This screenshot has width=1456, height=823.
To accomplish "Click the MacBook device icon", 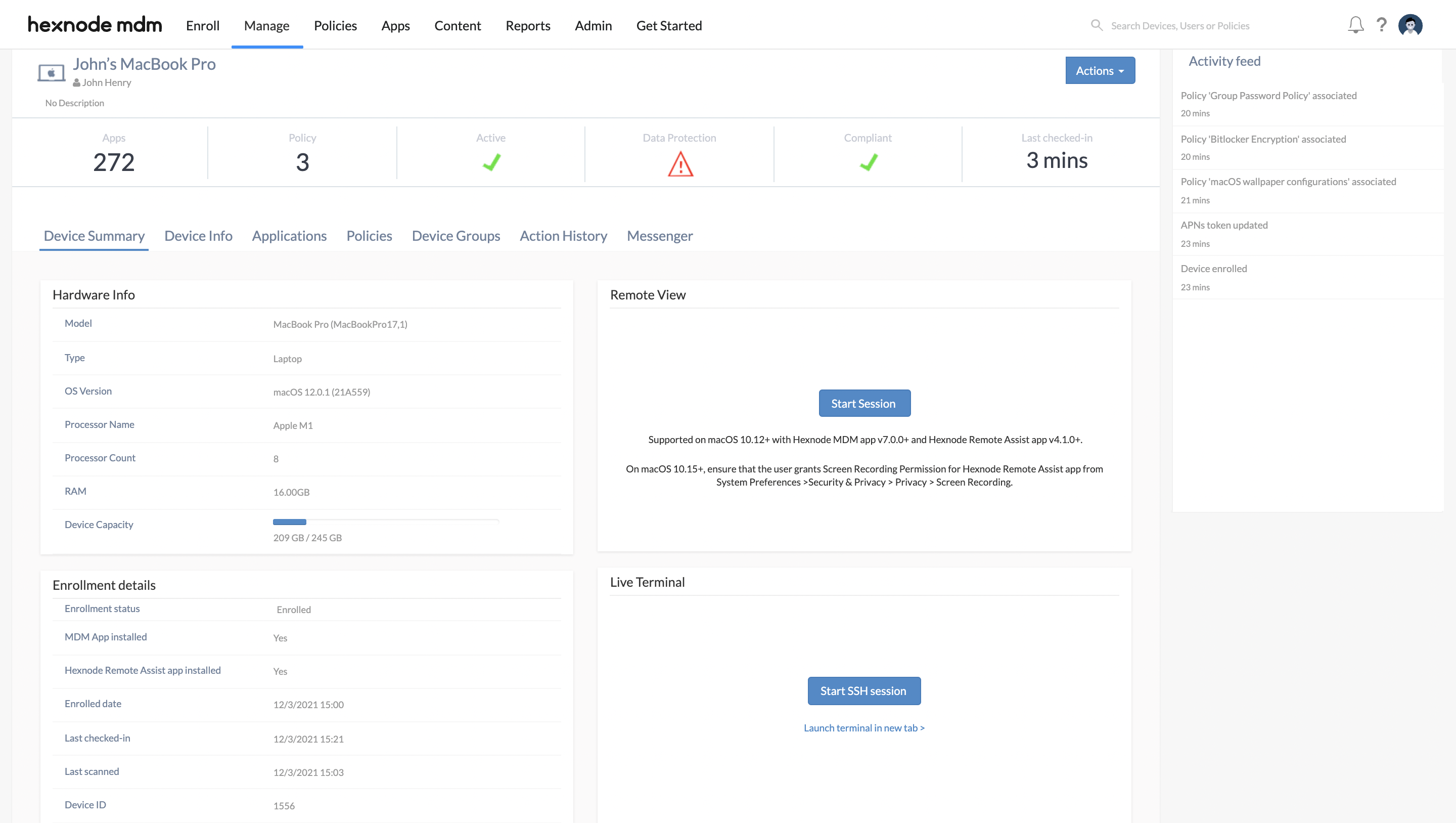I will point(52,73).
